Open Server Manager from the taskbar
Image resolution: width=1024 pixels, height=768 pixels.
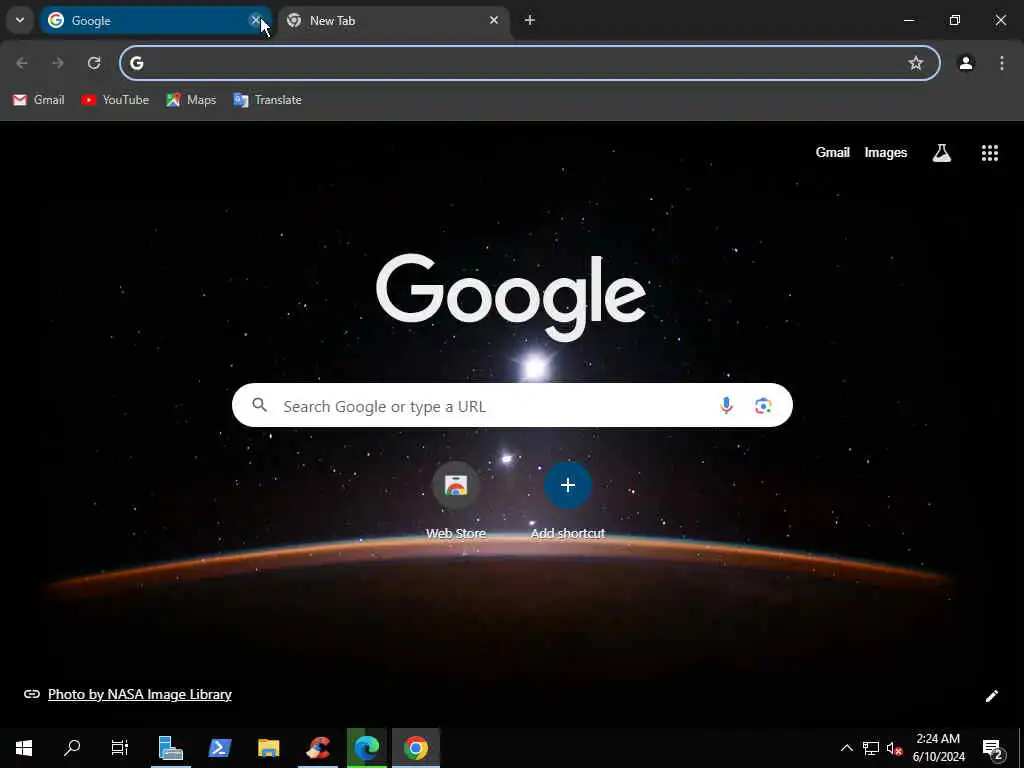tap(170, 748)
